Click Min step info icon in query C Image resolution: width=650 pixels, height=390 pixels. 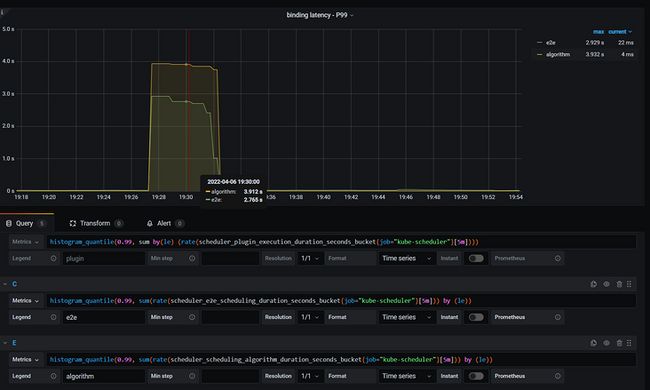[x=192, y=317]
